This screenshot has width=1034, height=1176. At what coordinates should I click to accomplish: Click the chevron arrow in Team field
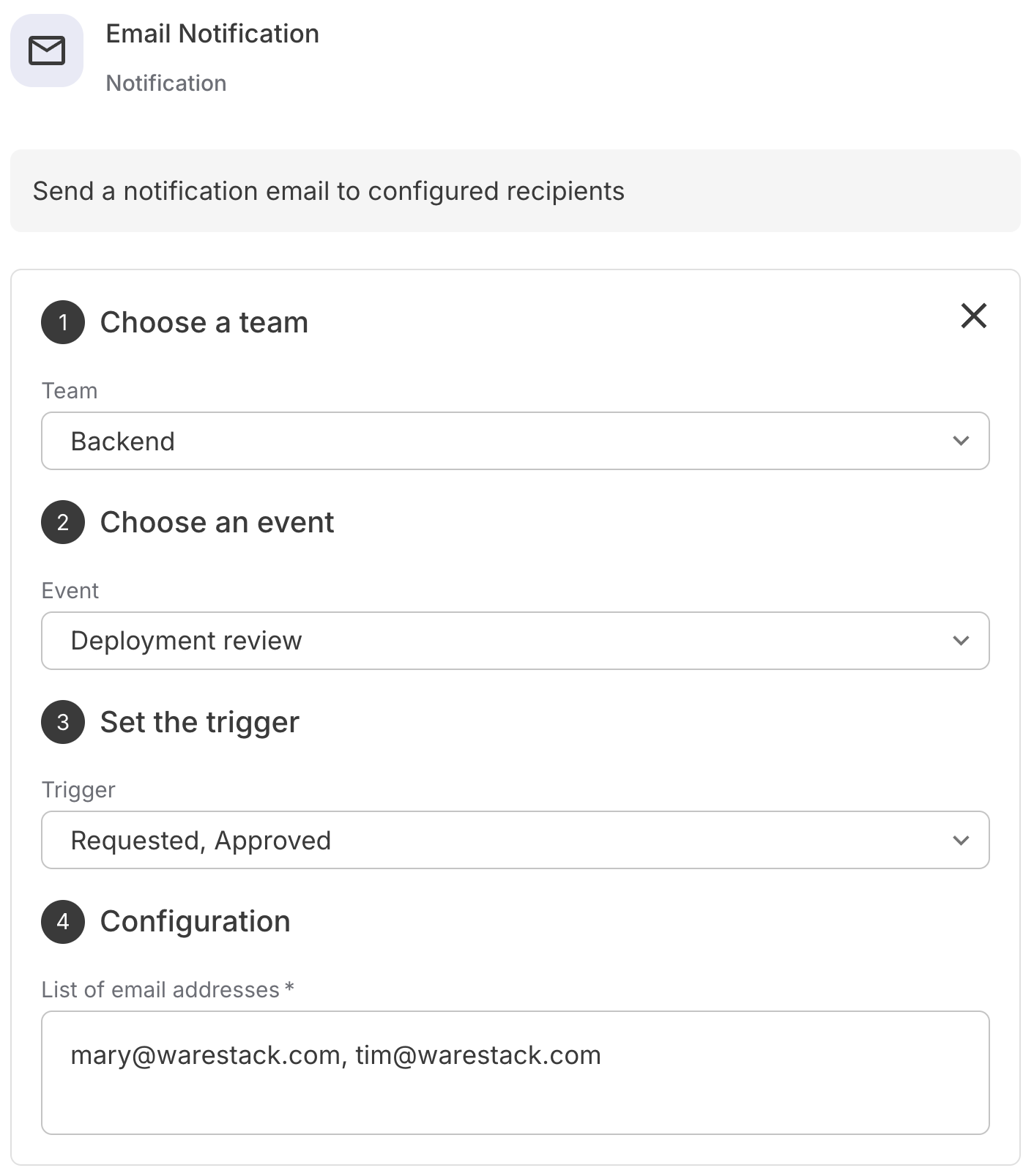(961, 441)
